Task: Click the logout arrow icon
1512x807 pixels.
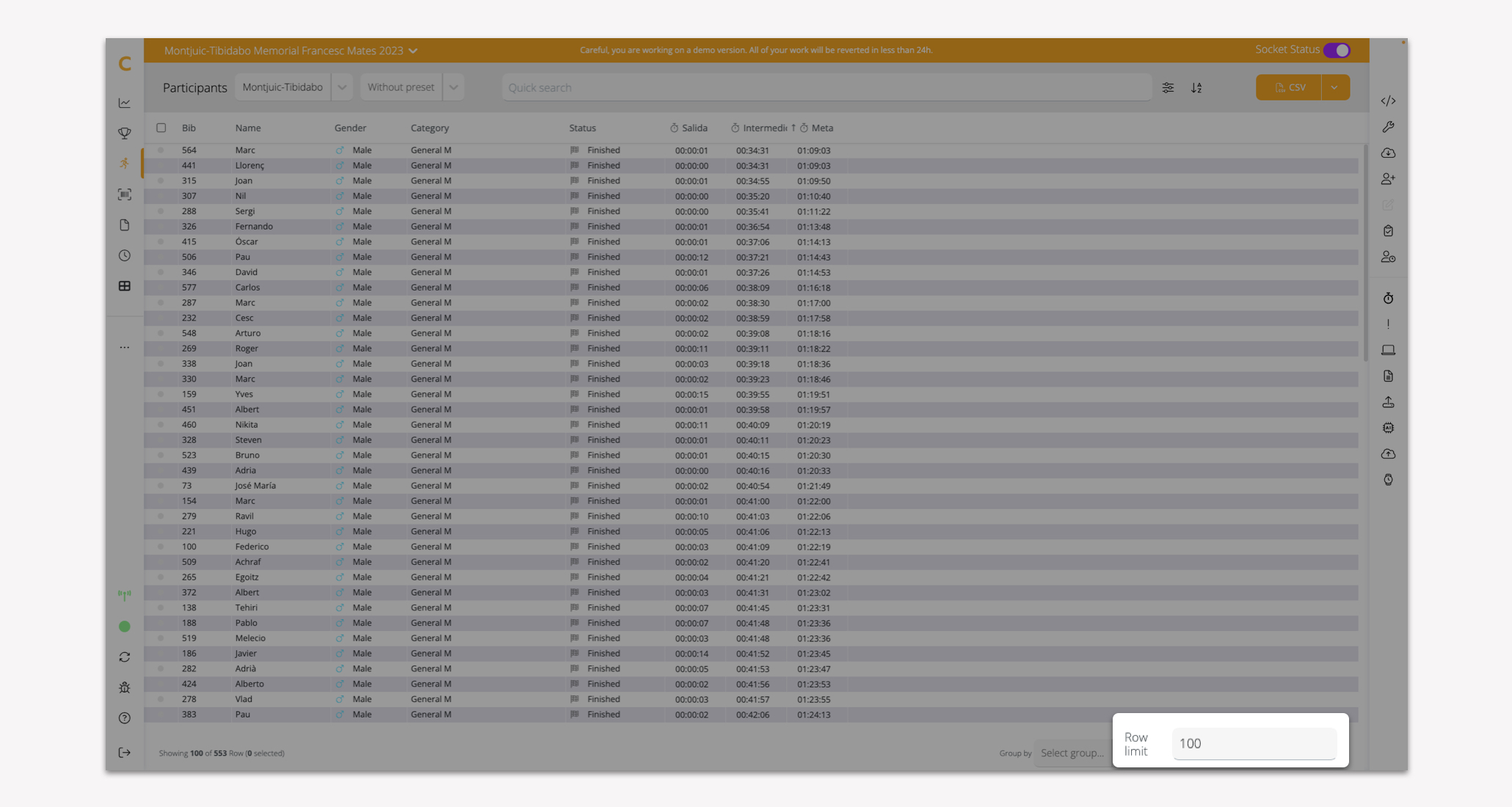Action: click(x=125, y=753)
